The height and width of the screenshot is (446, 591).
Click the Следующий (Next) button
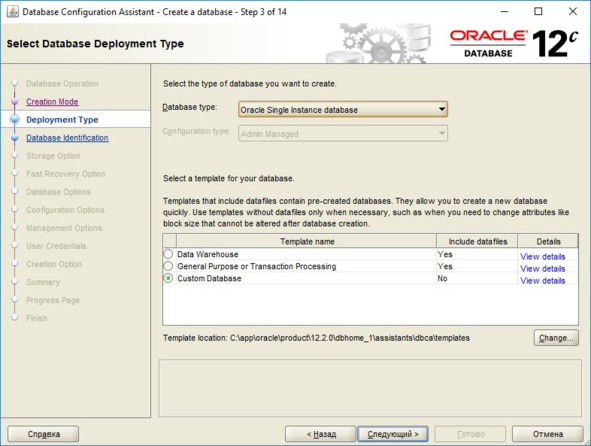(393, 434)
